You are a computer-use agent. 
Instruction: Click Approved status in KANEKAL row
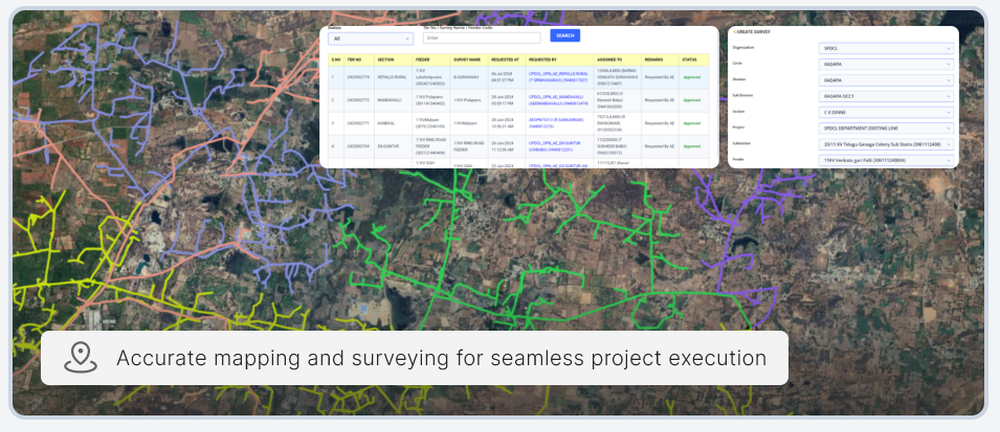coord(691,123)
